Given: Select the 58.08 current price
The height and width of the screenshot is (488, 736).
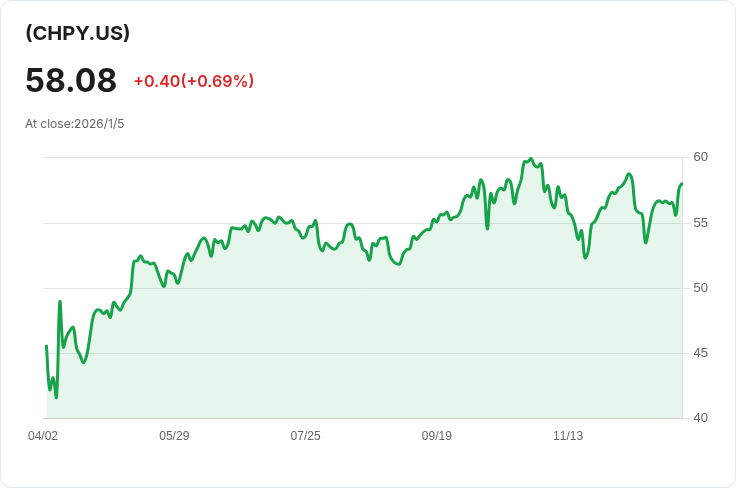Looking at the screenshot, I should coord(71,80).
